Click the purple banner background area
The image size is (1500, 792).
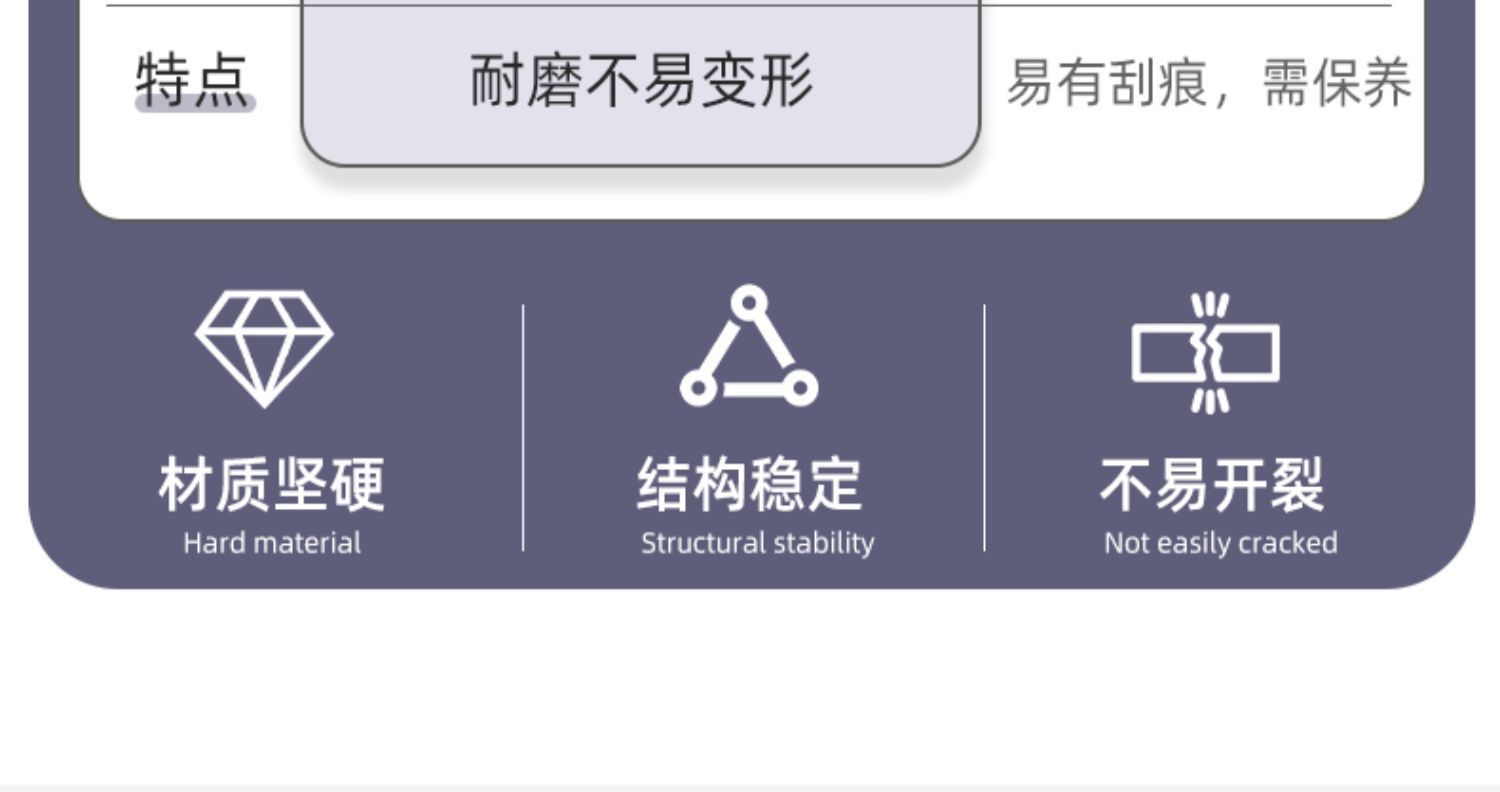(750, 260)
